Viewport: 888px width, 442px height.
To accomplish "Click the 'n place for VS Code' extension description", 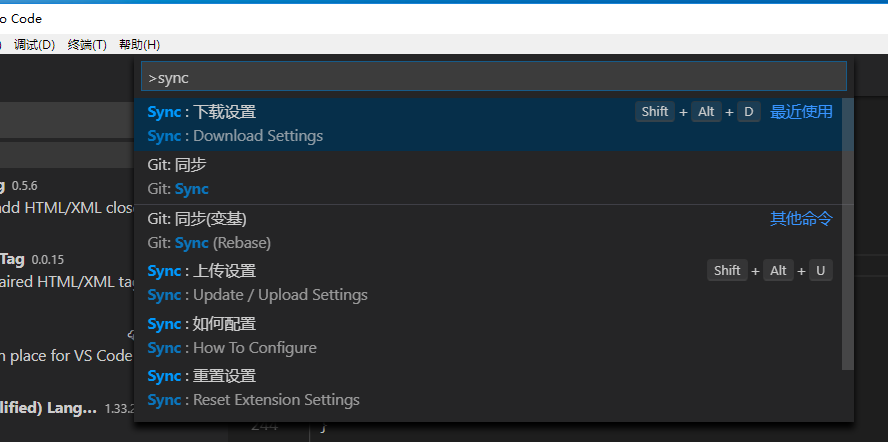I will (x=66, y=356).
